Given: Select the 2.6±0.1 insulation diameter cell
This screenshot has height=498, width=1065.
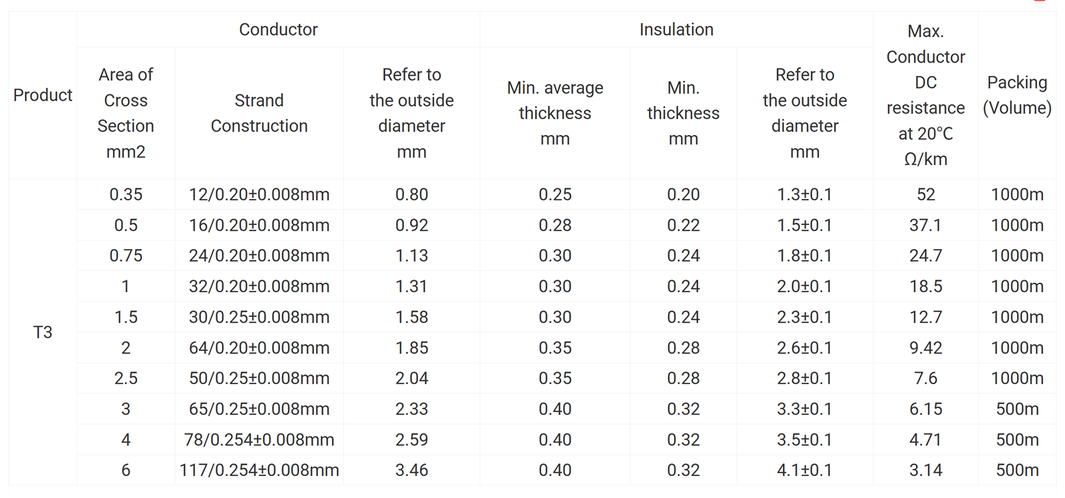Looking at the screenshot, I should 804,348.
